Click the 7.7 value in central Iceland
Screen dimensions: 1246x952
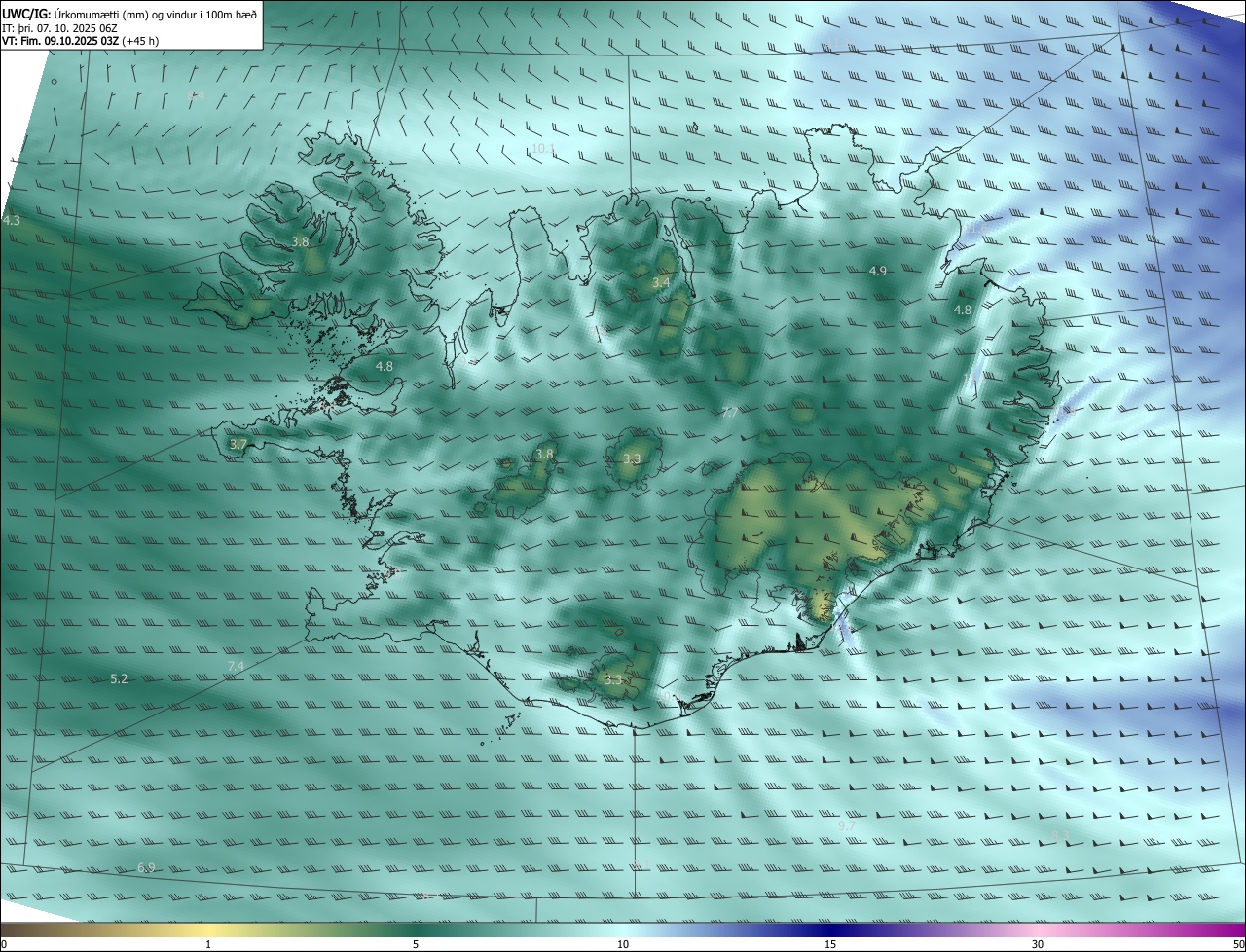pyautogui.click(x=729, y=413)
